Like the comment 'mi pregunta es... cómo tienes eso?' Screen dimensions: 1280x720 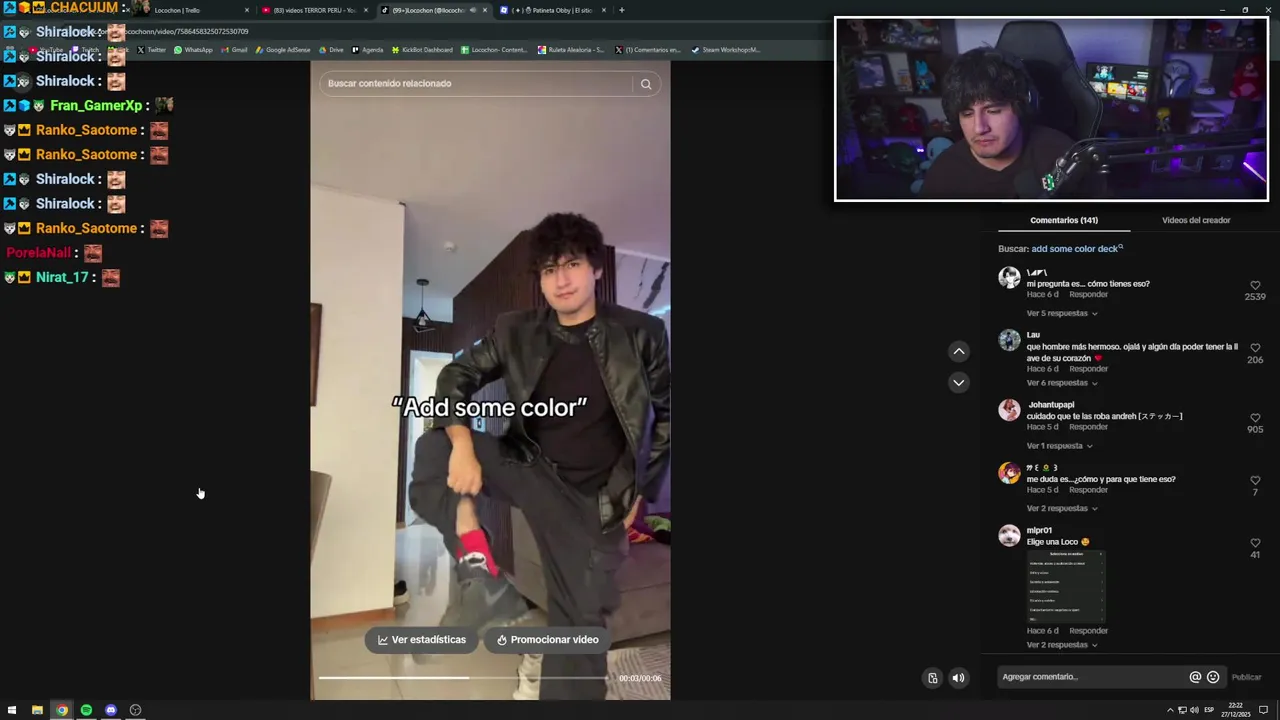pyautogui.click(x=1255, y=285)
